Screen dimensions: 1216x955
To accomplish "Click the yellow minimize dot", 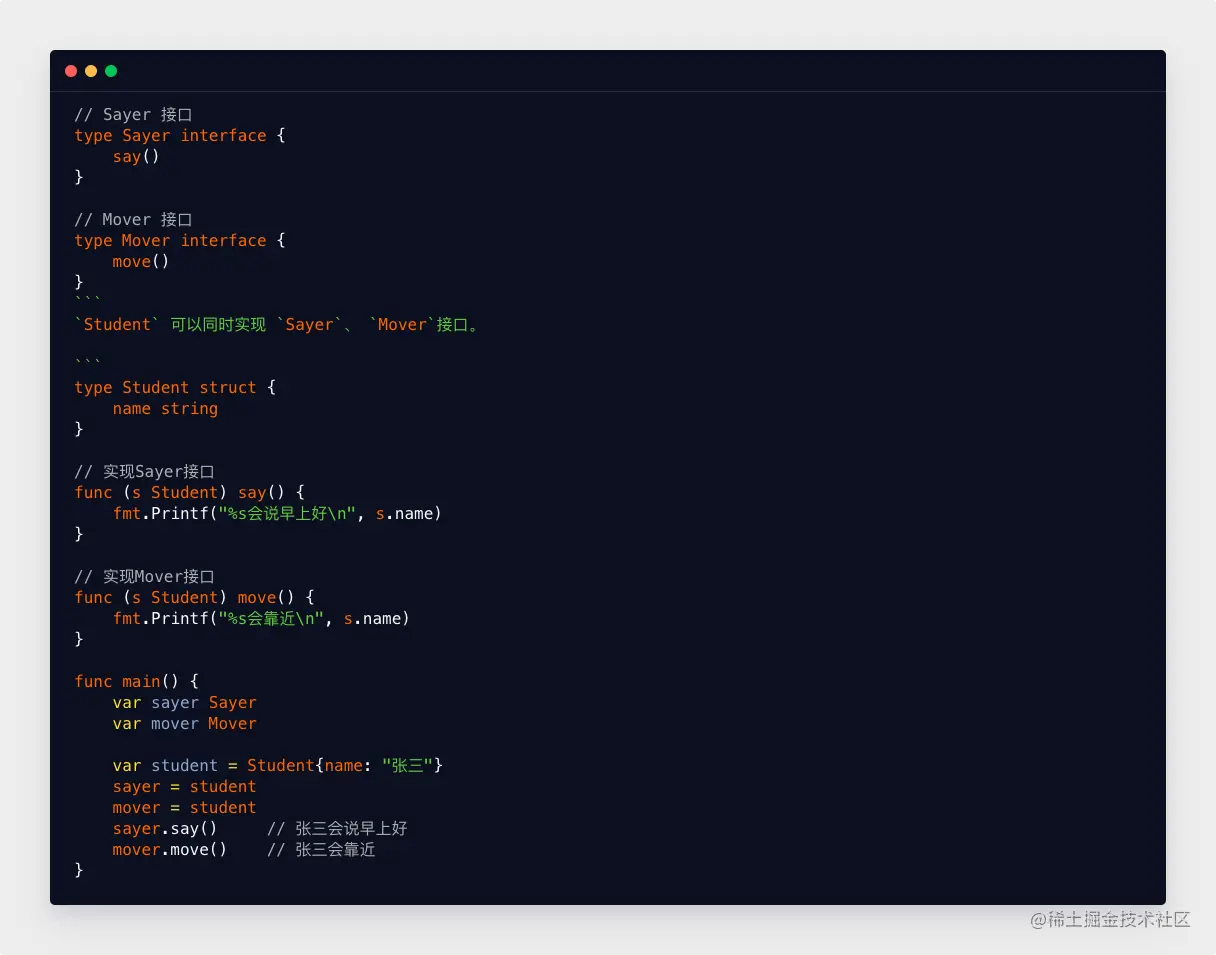I will pyautogui.click(x=91, y=71).
